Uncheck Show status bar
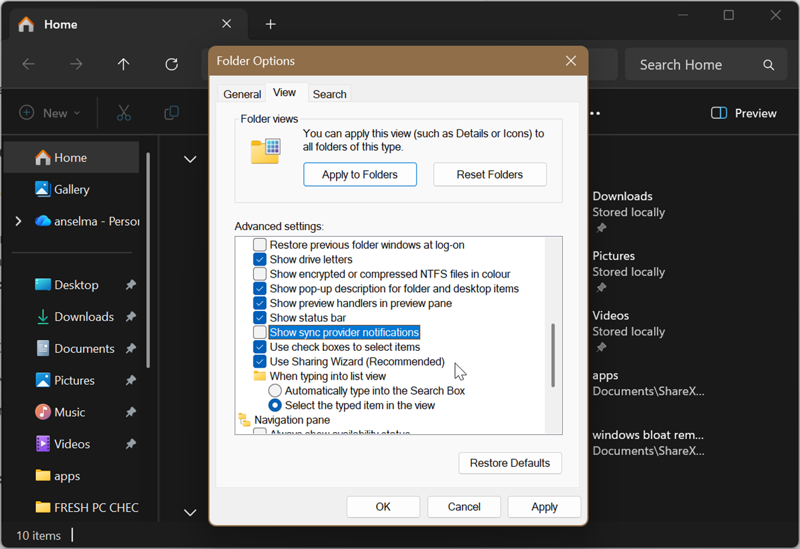The image size is (800, 549). point(260,317)
